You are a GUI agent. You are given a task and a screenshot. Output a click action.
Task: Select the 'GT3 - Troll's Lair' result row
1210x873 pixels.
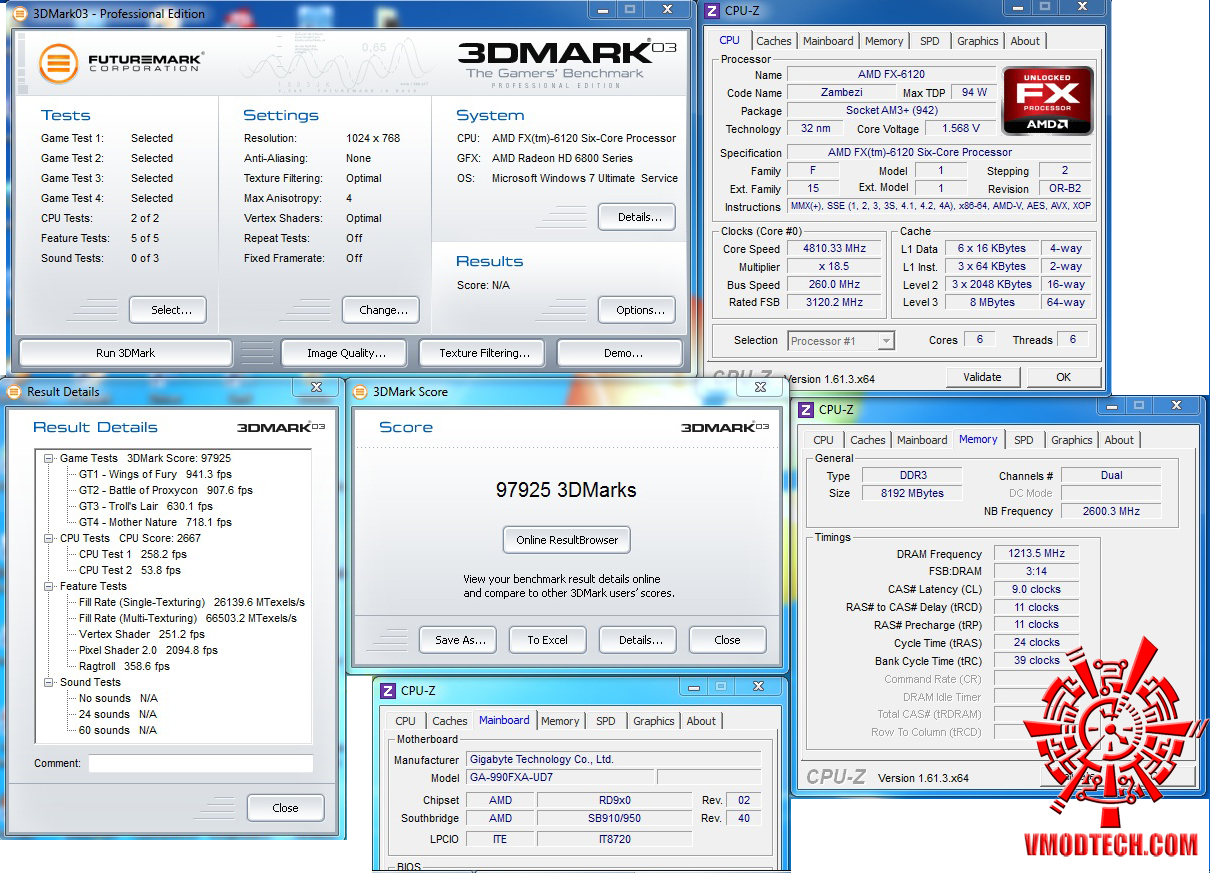pyautogui.click(x=146, y=506)
